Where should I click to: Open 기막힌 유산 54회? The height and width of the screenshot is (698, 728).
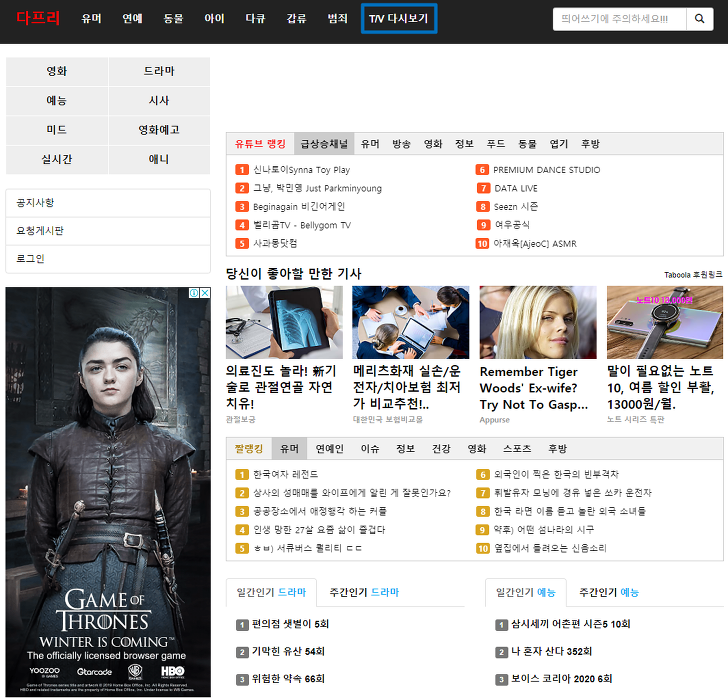click(288, 652)
